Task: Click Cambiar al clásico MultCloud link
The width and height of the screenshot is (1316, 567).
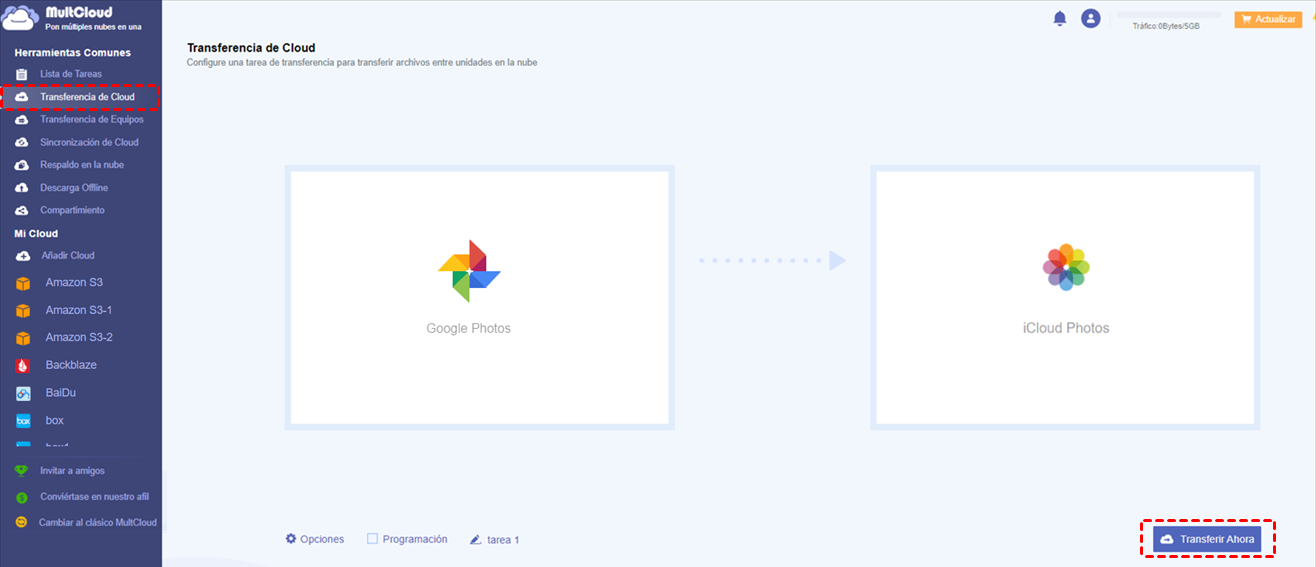Action: (x=97, y=522)
